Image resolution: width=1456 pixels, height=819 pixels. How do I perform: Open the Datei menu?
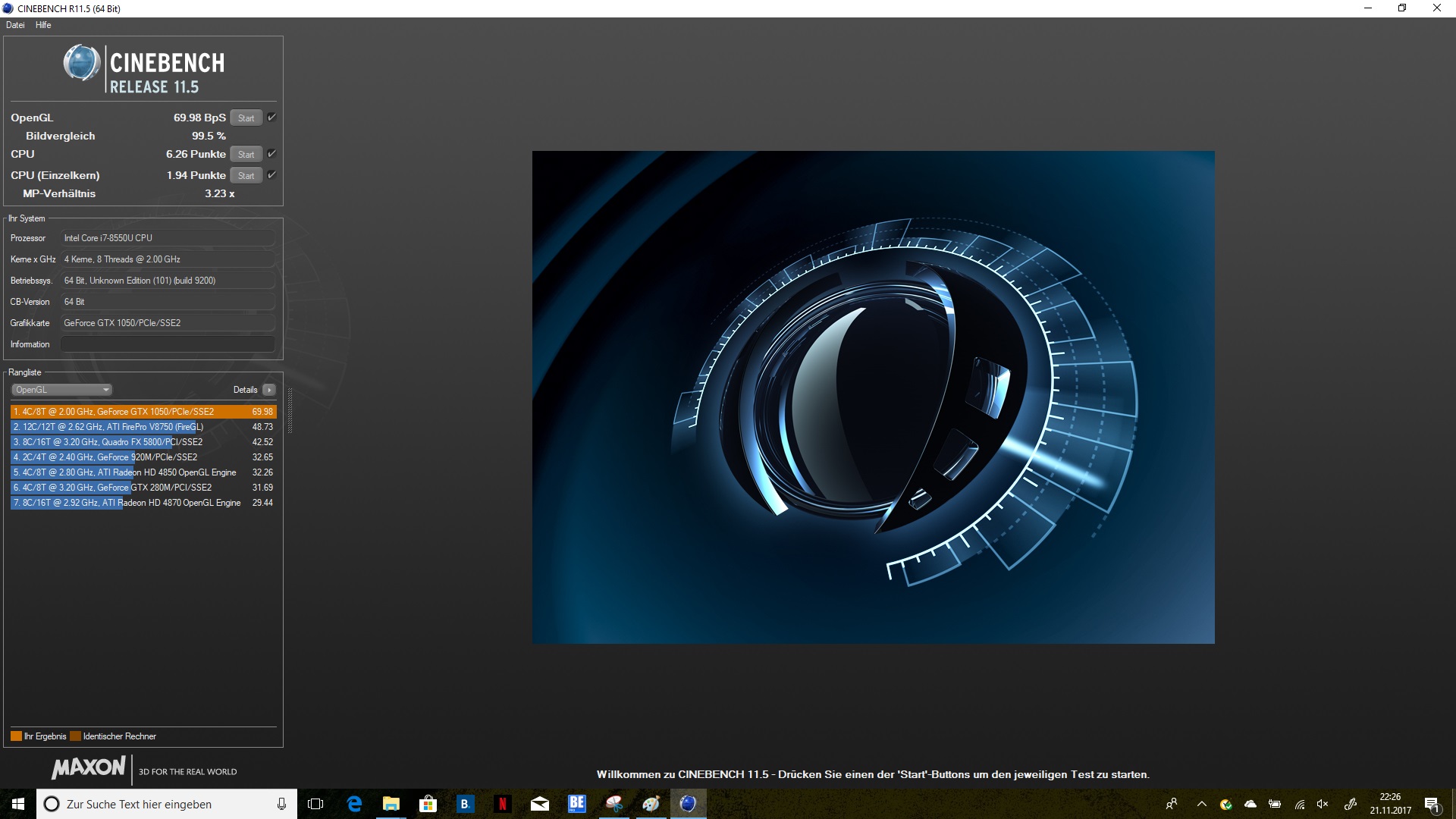click(x=15, y=25)
